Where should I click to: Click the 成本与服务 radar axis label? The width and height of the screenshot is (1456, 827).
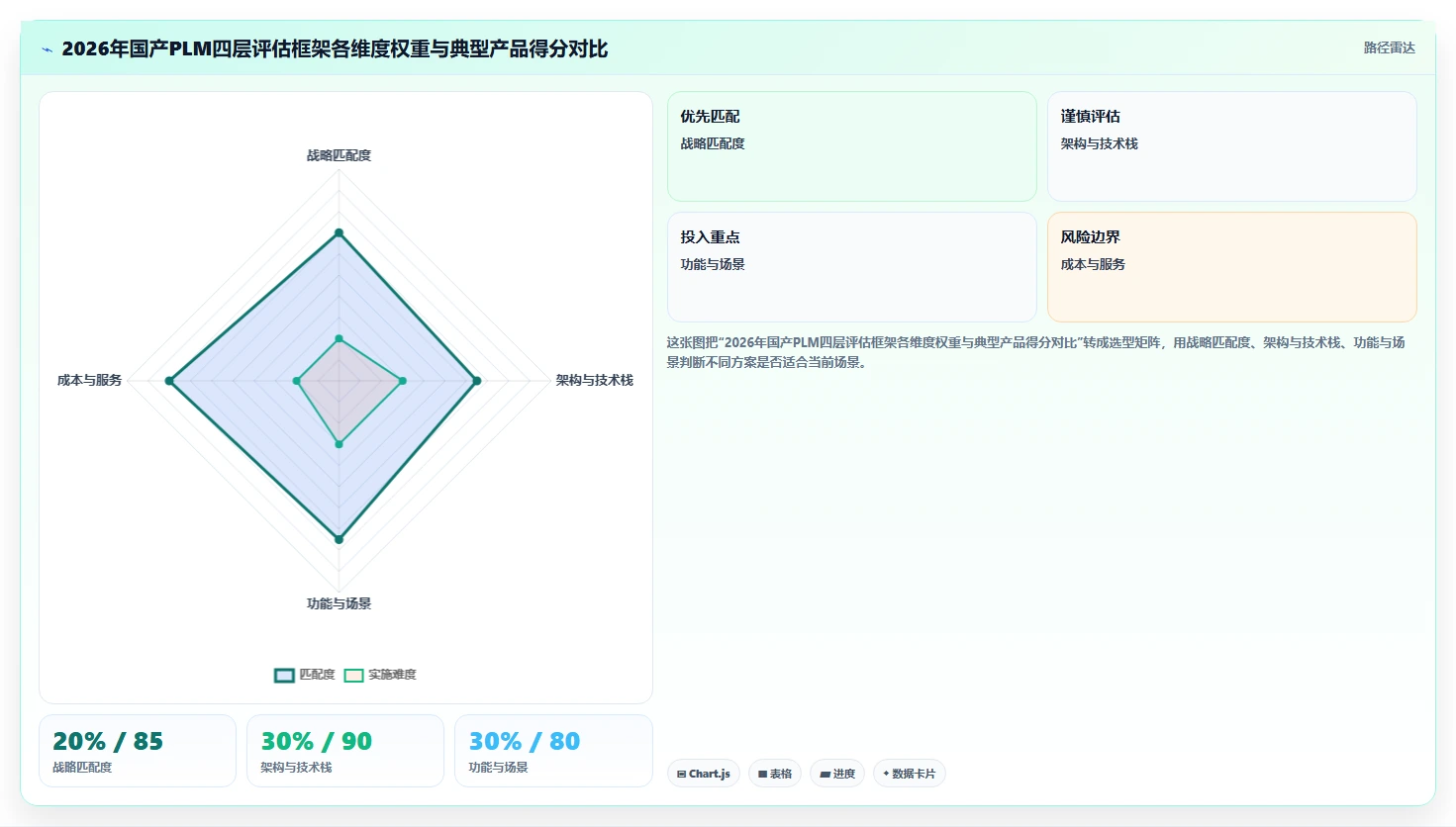coord(89,380)
